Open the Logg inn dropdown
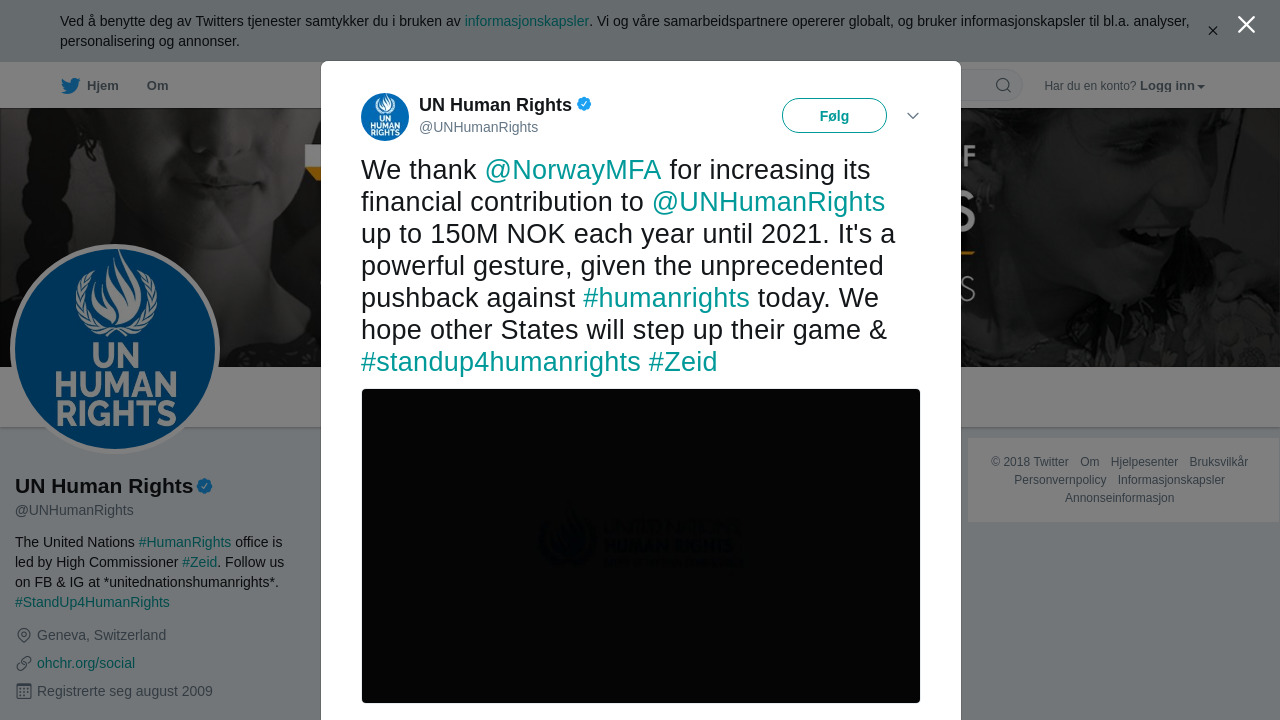The height and width of the screenshot is (720, 1280). pyautogui.click(x=1172, y=86)
